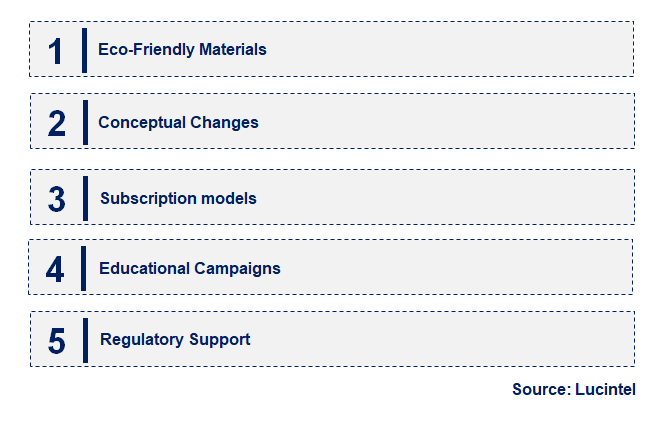The image size is (662, 421).
Task: Click the number 5 label
Action: coord(57,341)
